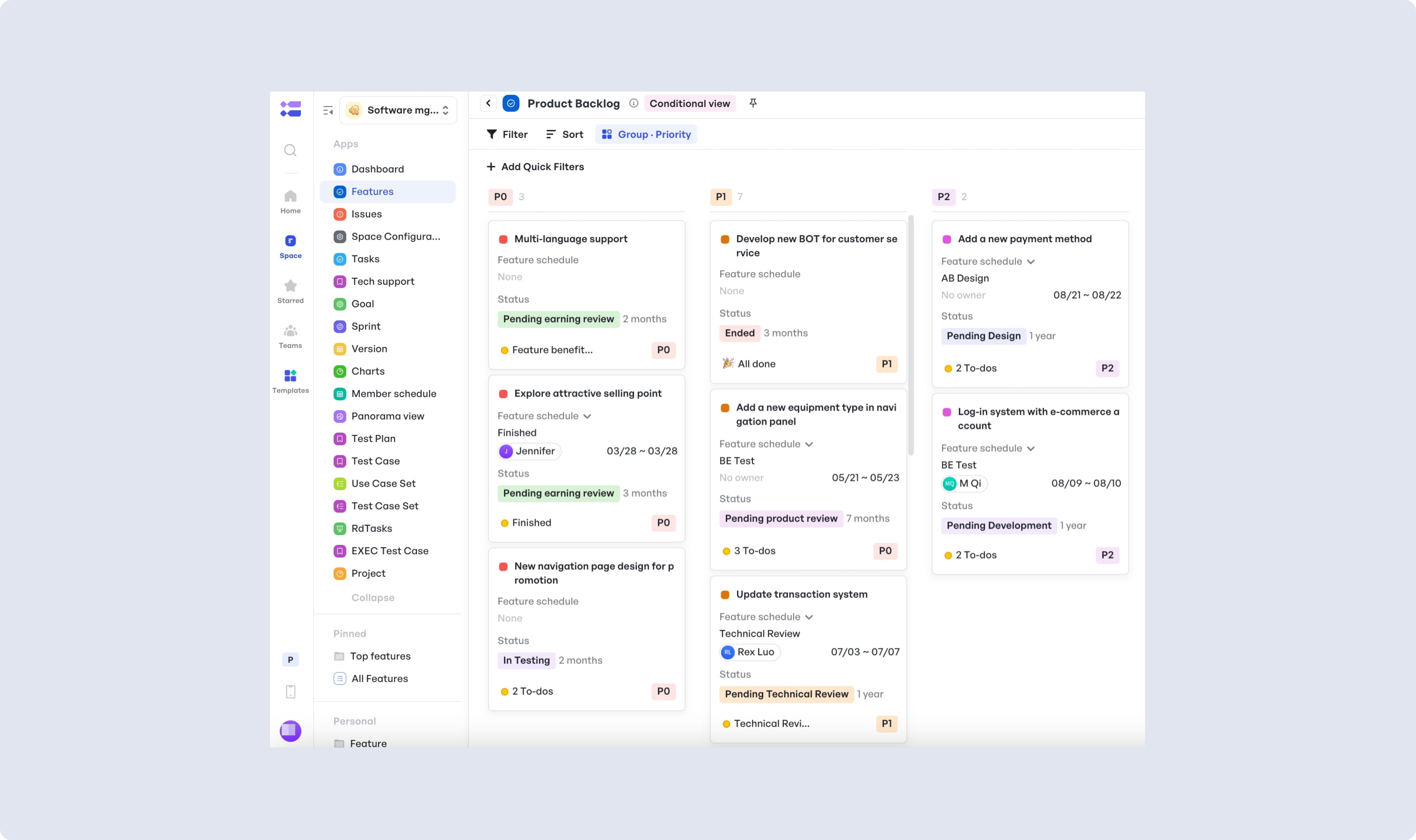The height and width of the screenshot is (840, 1416).
Task: Click the Pending Design status tag
Action: pyautogui.click(x=983, y=336)
